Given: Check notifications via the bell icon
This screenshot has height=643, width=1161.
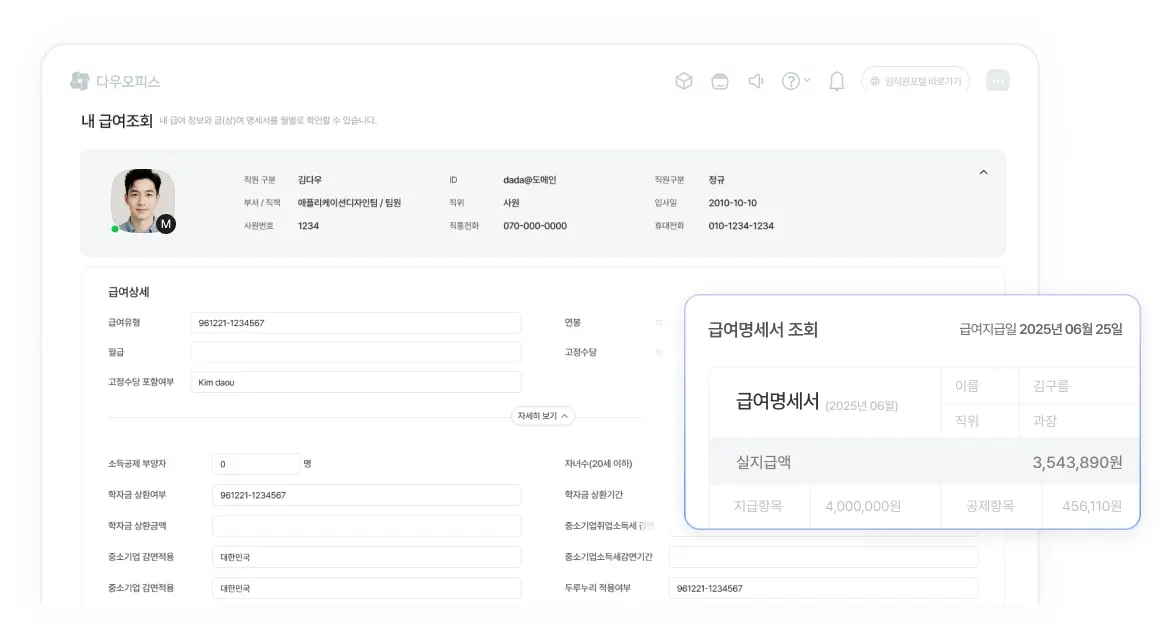Looking at the screenshot, I should pos(838,81).
